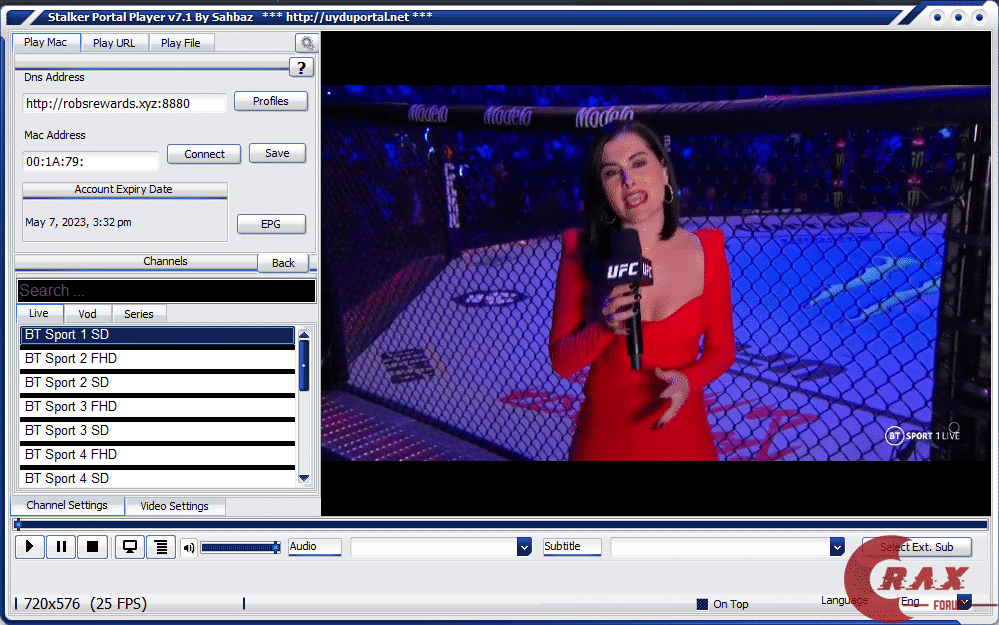Screen dimensions: 999x625
Task: Save the portal details
Action: (x=277, y=154)
